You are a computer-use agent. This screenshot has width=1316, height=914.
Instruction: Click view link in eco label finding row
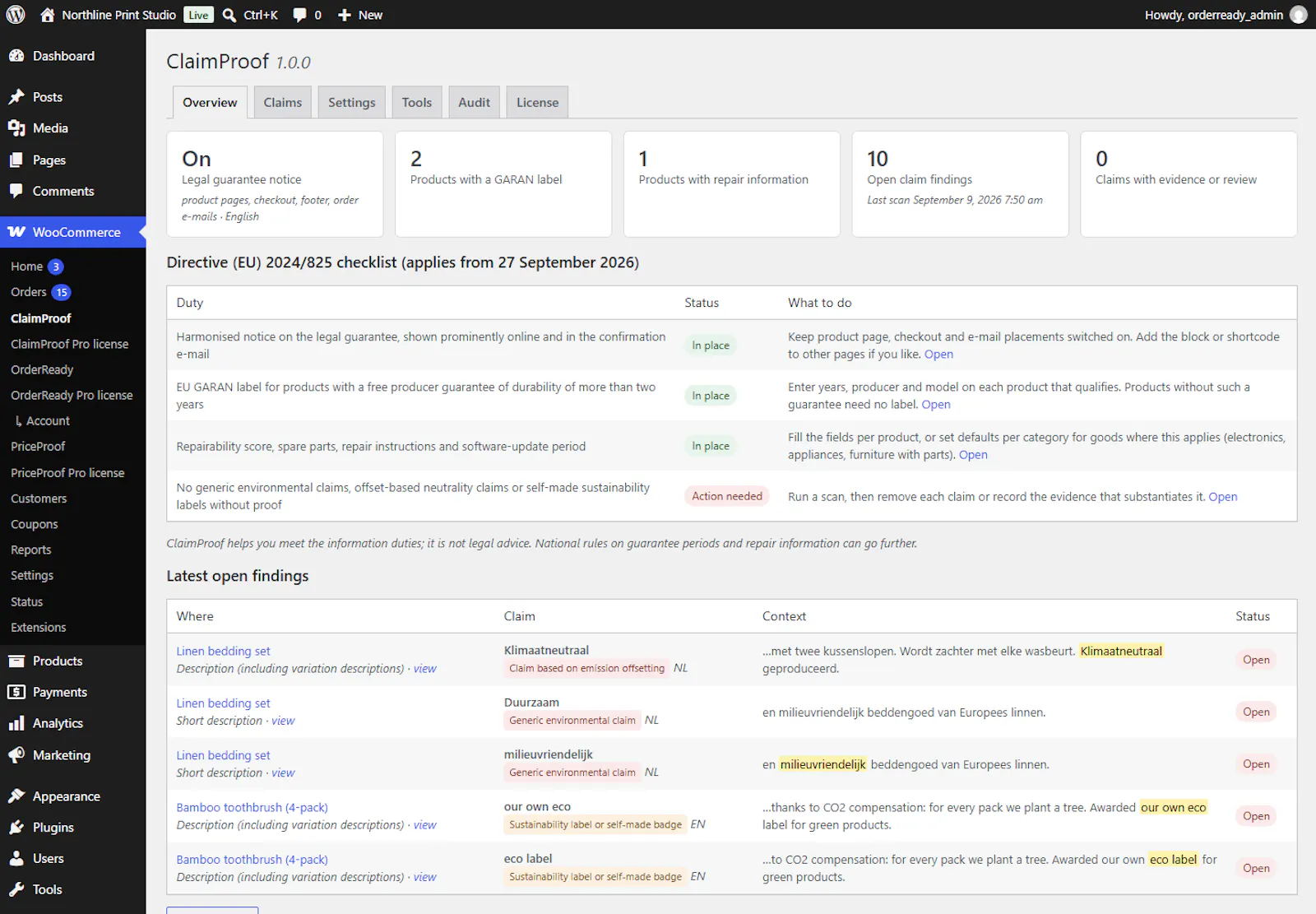click(x=424, y=877)
